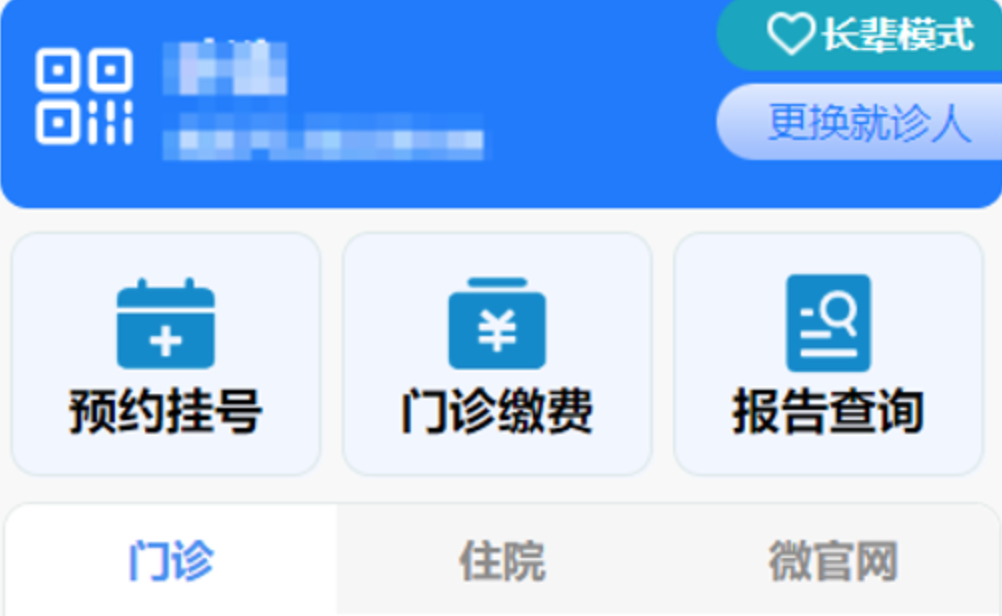Click the calendar plus icon for 预约挂号
The height and width of the screenshot is (616, 1002).
pos(166,323)
